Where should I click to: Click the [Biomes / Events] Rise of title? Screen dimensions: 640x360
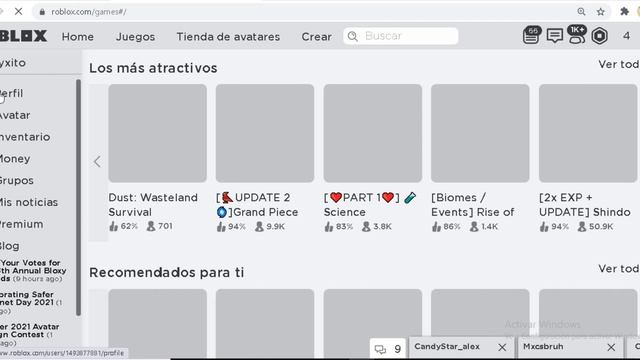coord(473,204)
